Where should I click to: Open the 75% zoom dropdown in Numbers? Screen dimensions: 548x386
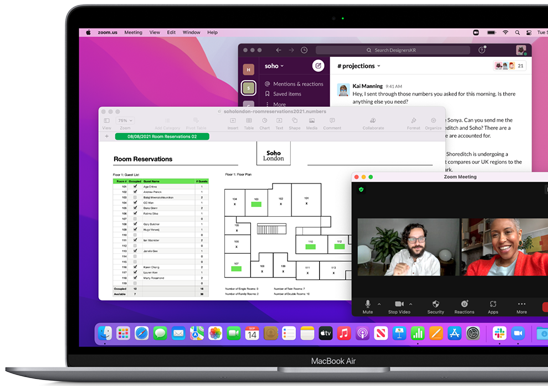(x=125, y=120)
